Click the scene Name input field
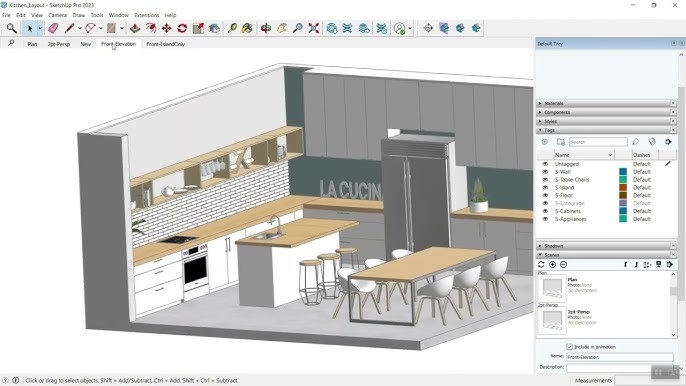The height and width of the screenshot is (386, 686). point(620,357)
